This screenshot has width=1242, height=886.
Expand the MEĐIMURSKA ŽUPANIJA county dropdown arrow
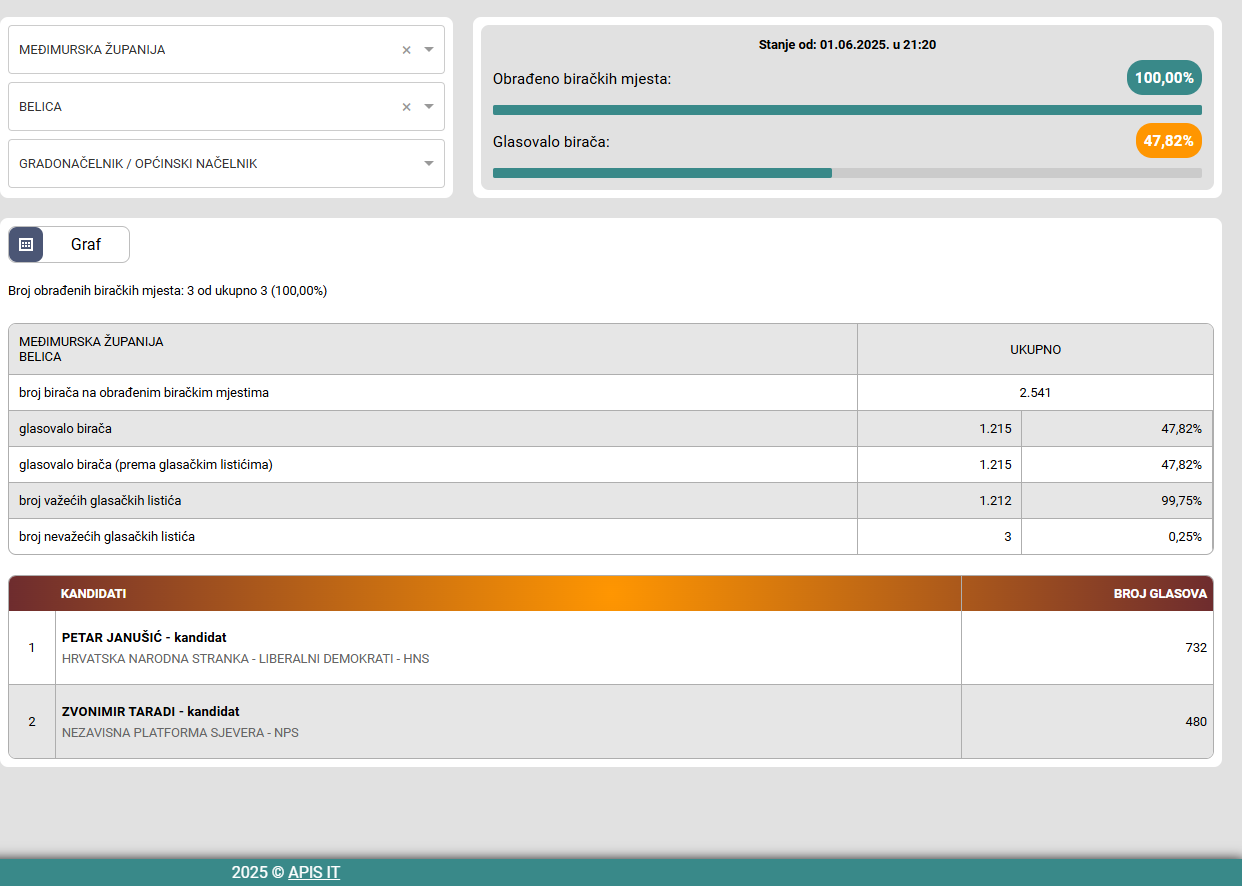[x=429, y=50]
